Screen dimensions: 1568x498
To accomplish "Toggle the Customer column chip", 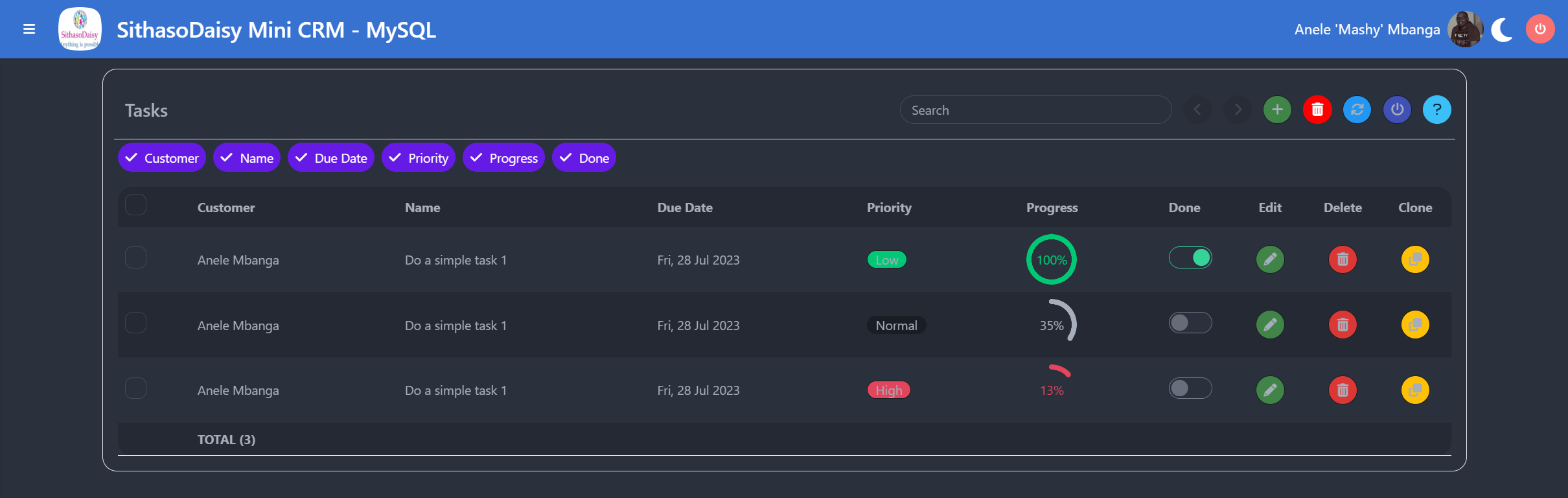I will (162, 158).
